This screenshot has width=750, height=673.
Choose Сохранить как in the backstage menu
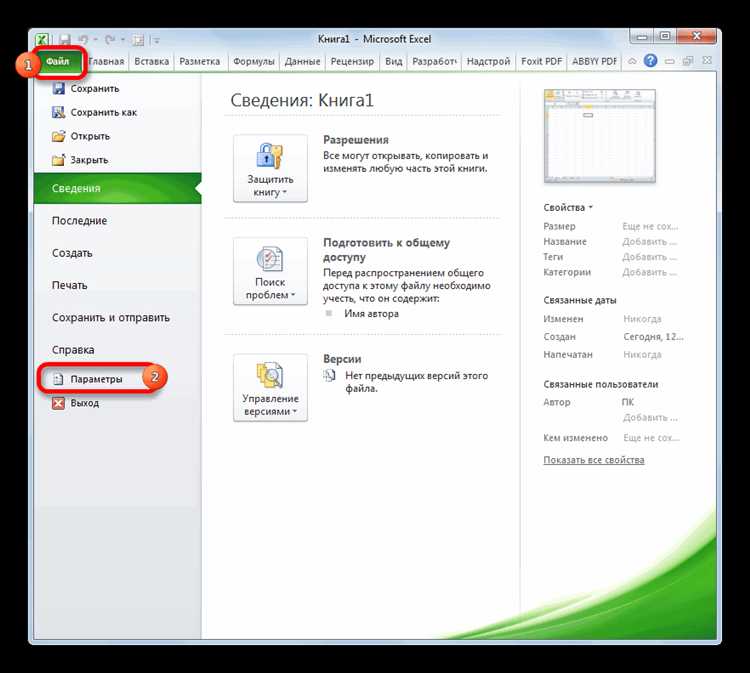(x=95, y=112)
